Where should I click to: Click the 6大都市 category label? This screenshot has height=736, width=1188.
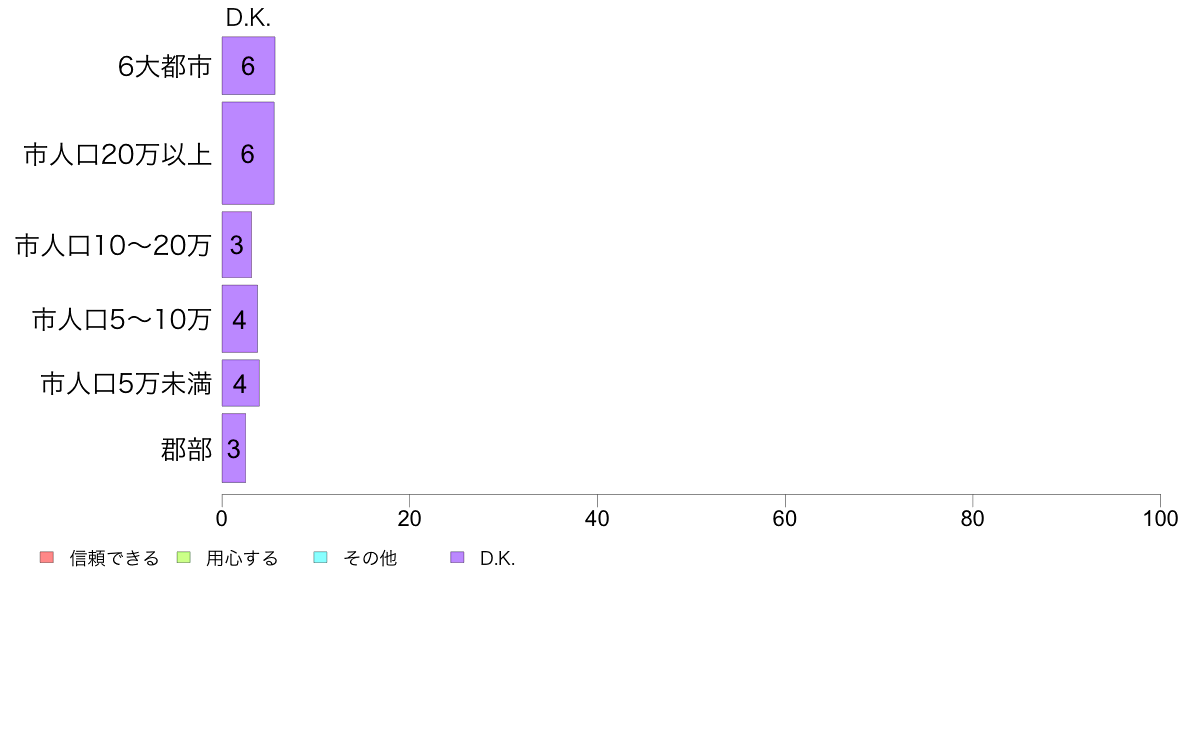164,67
